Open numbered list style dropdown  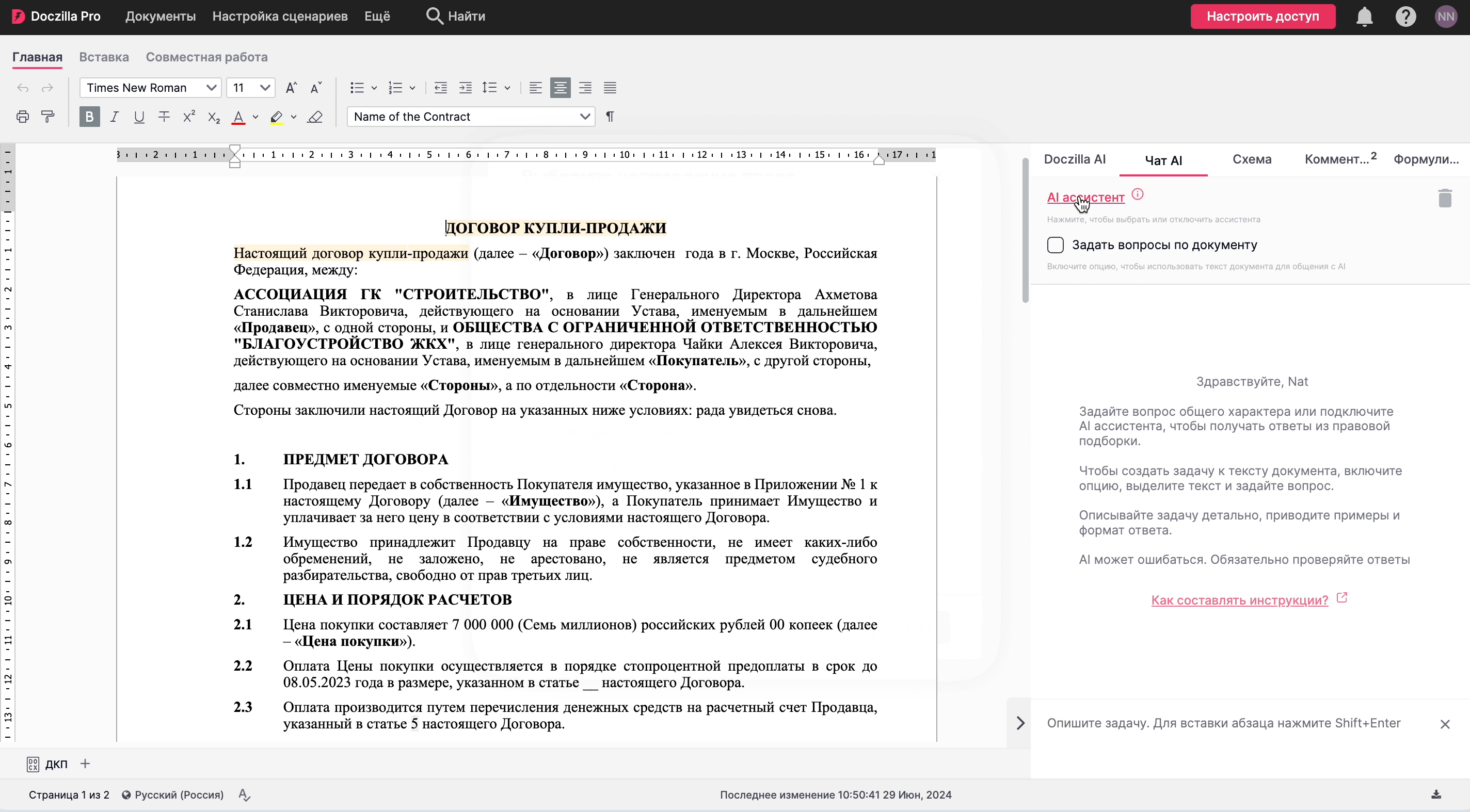(412, 88)
